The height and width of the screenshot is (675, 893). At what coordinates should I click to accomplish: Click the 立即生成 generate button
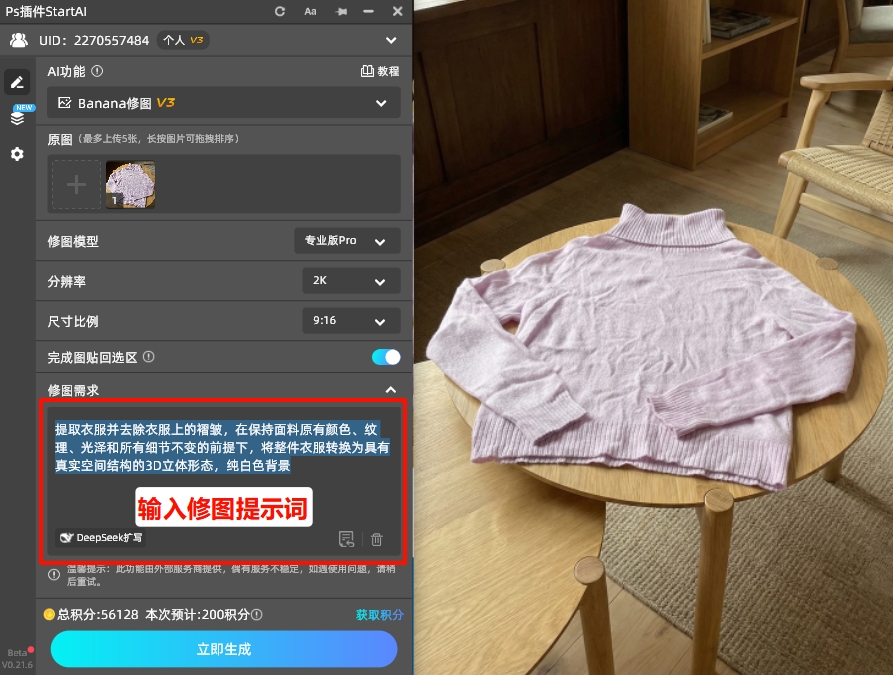223,649
